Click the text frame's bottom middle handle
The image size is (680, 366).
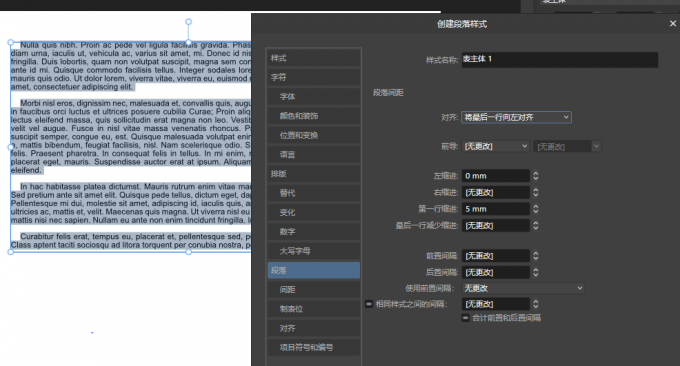coord(188,252)
